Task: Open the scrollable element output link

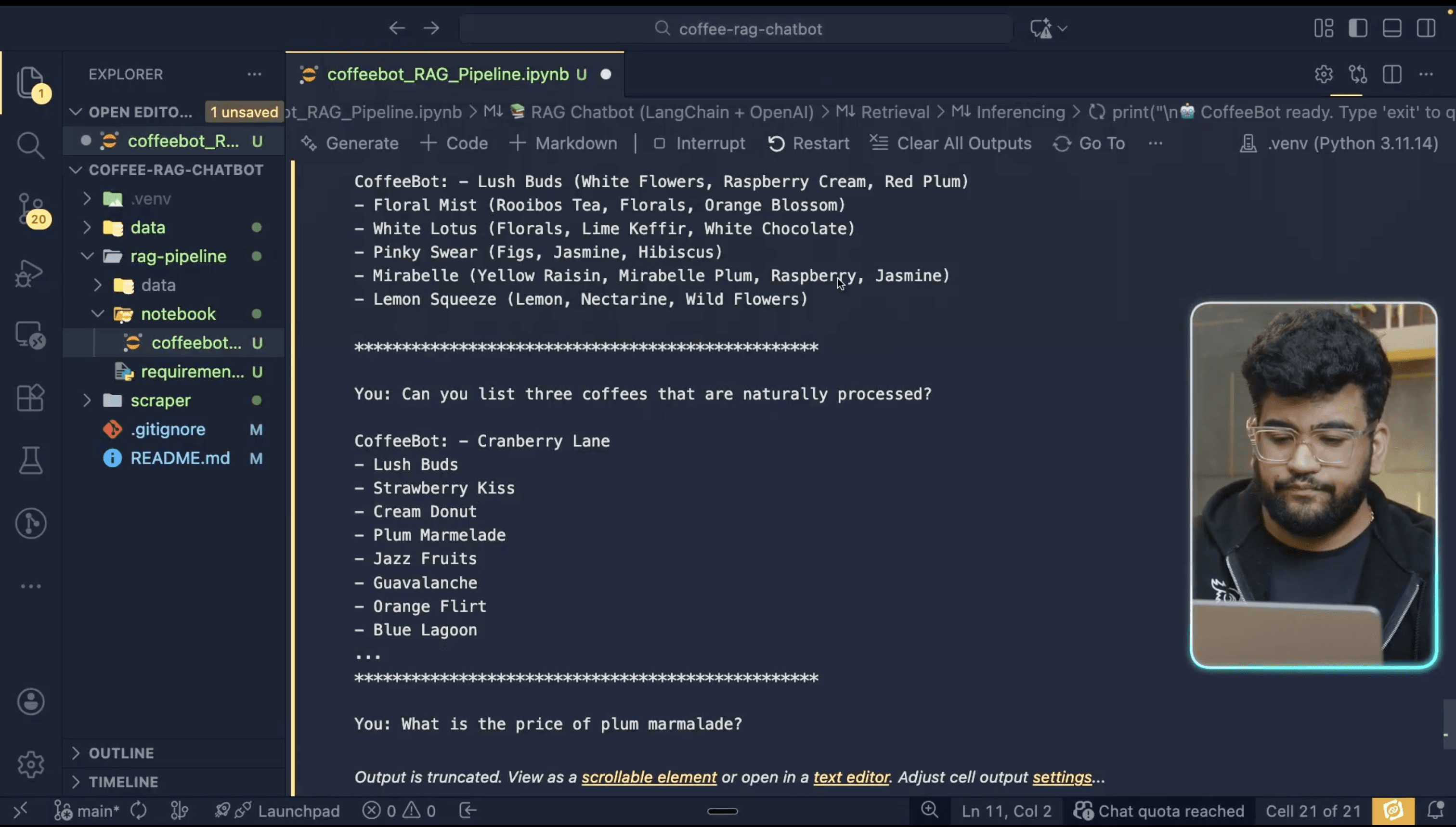Action: point(649,777)
